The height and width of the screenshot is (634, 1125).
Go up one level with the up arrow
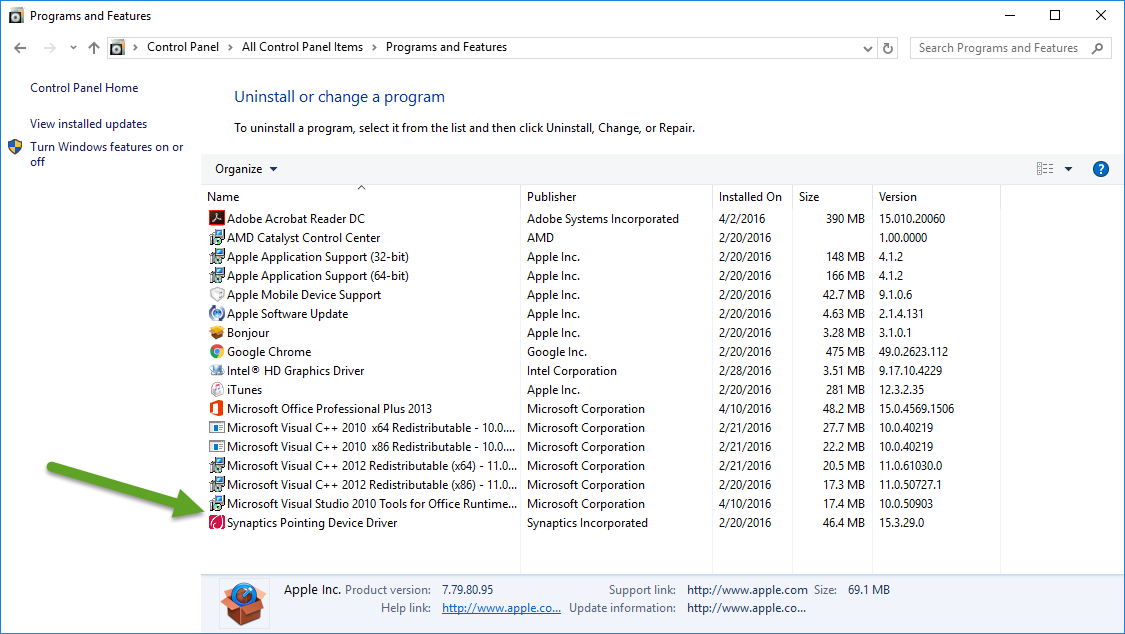tap(93, 48)
